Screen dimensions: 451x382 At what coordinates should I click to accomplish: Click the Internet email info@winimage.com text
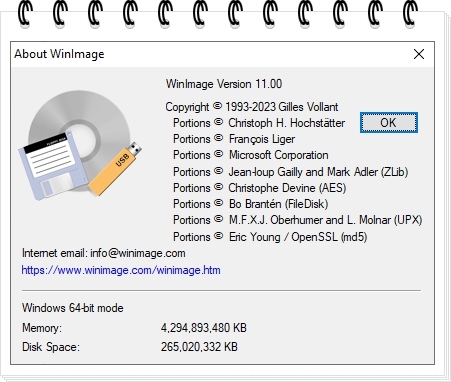pos(104,253)
